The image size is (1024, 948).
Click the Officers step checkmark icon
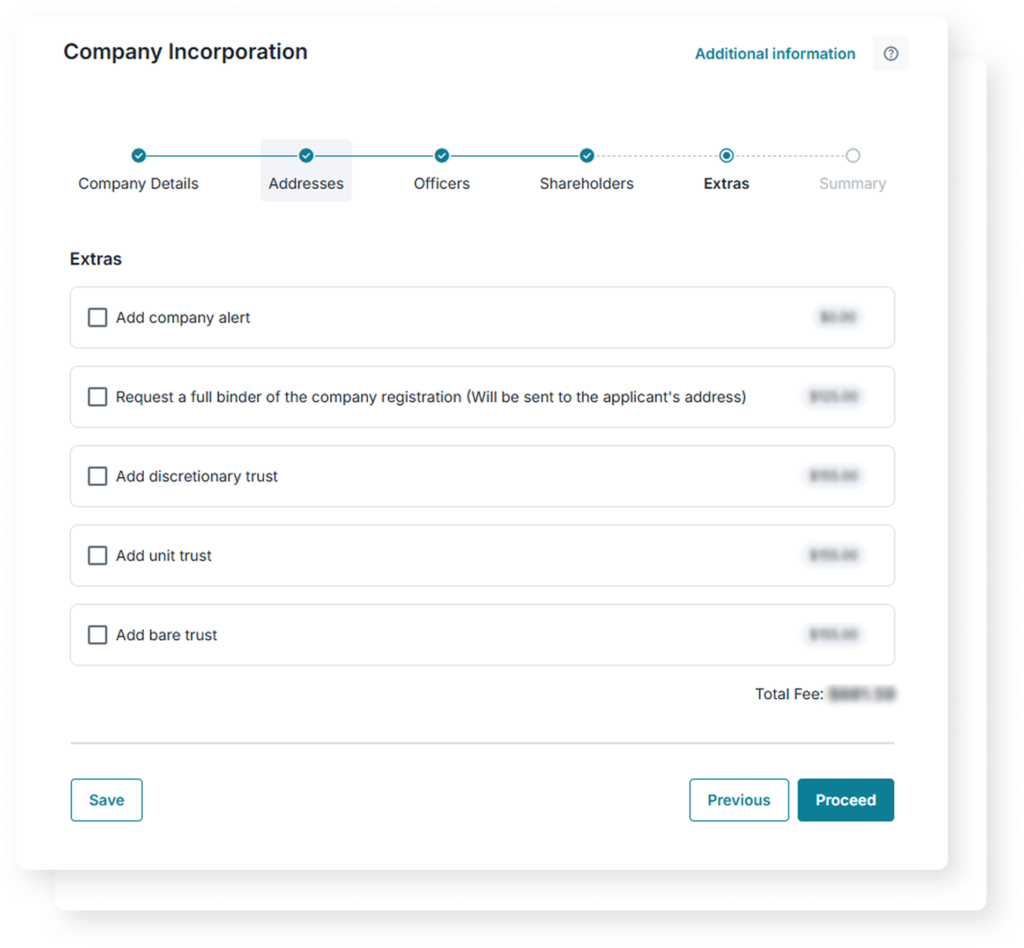[442, 156]
